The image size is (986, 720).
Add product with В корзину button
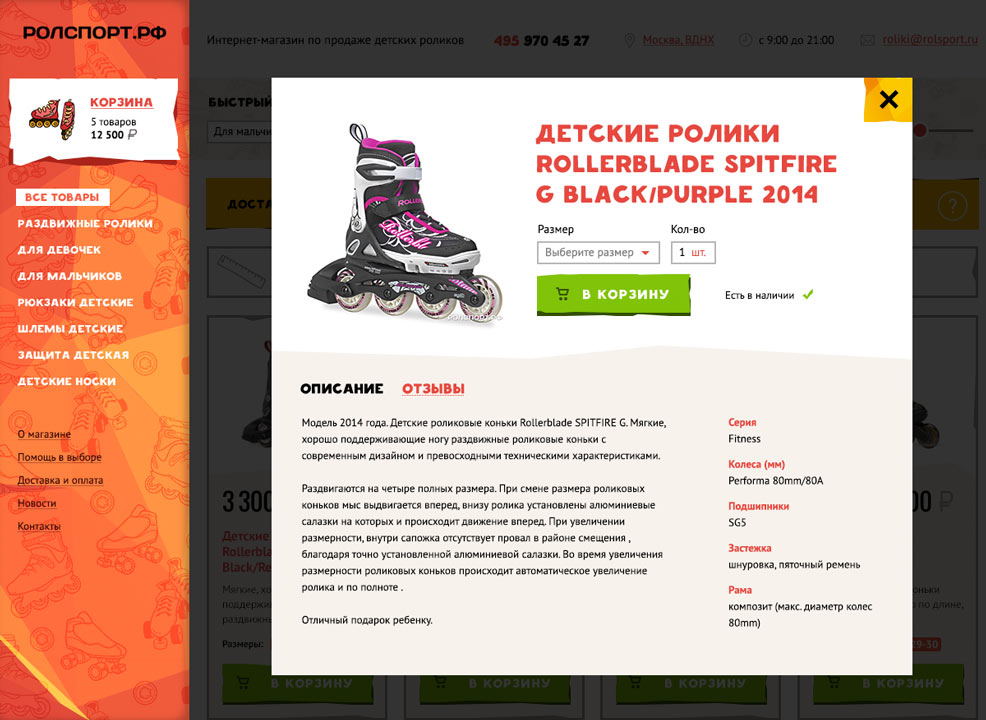[x=613, y=294]
